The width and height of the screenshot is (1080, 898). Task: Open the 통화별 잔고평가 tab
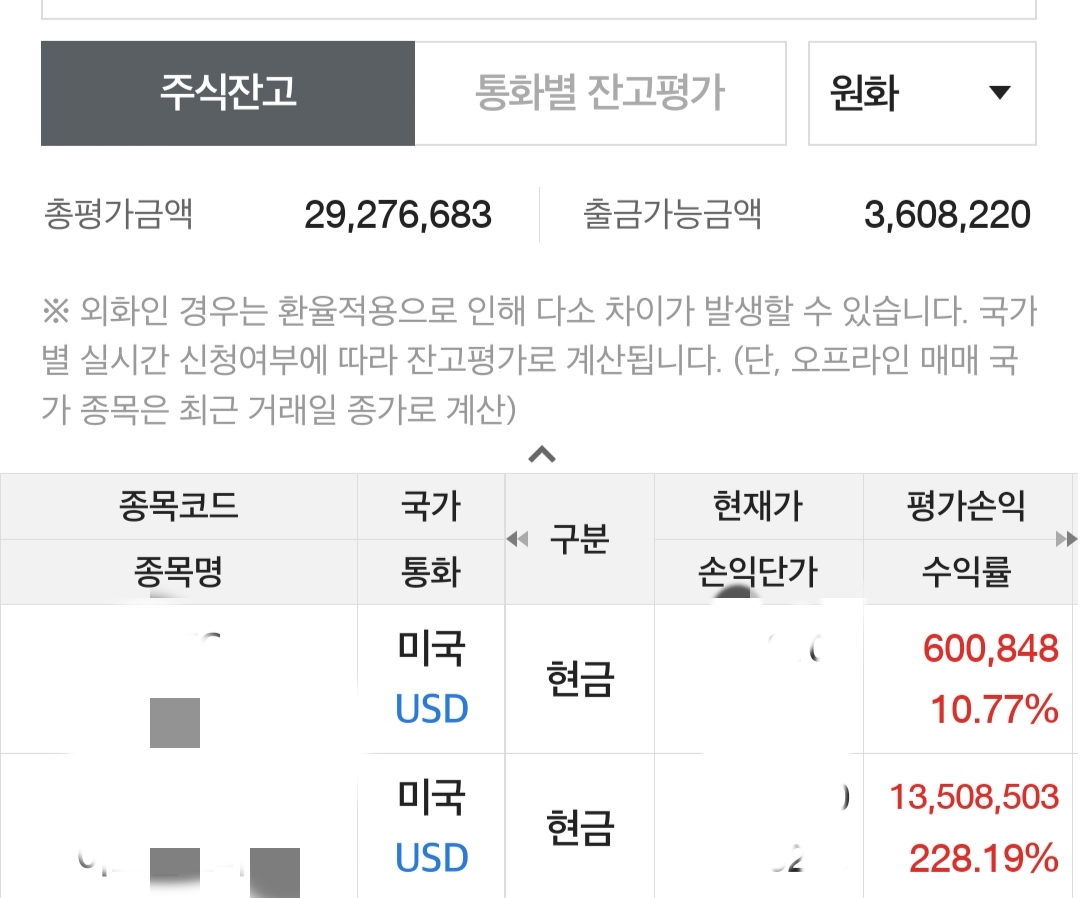600,93
